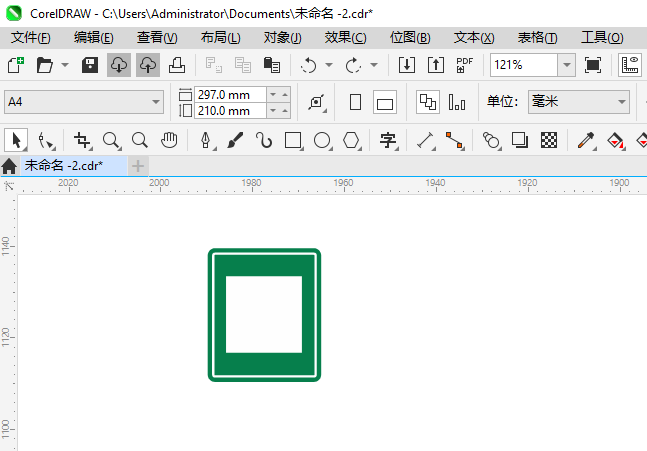Click the Copy icon
Image resolution: width=647 pixels, height=451 pixels.
(243, 65)
